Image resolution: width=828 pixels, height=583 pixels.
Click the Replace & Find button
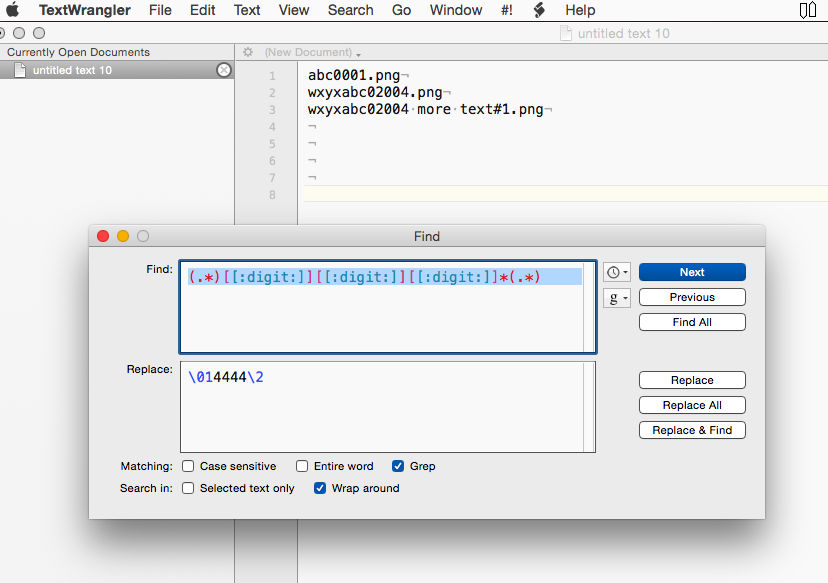tap(692, 430)
